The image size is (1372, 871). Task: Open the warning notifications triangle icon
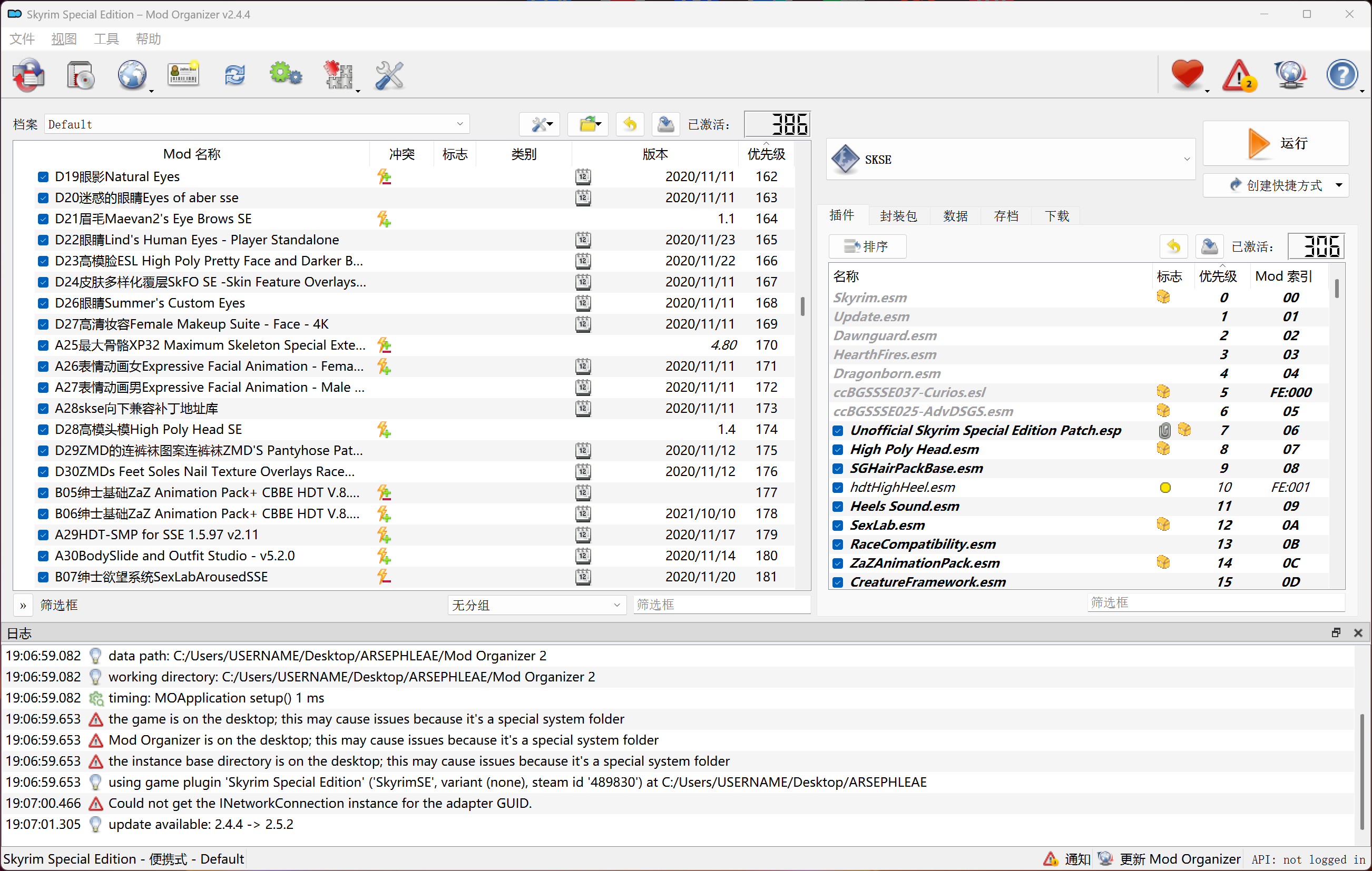pyautogui.click(x=1239, y=75)
